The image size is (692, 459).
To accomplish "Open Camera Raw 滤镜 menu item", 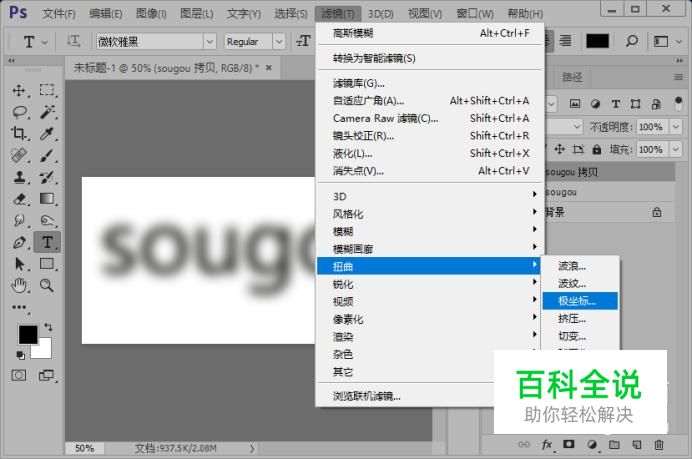I will coord(430,118).
